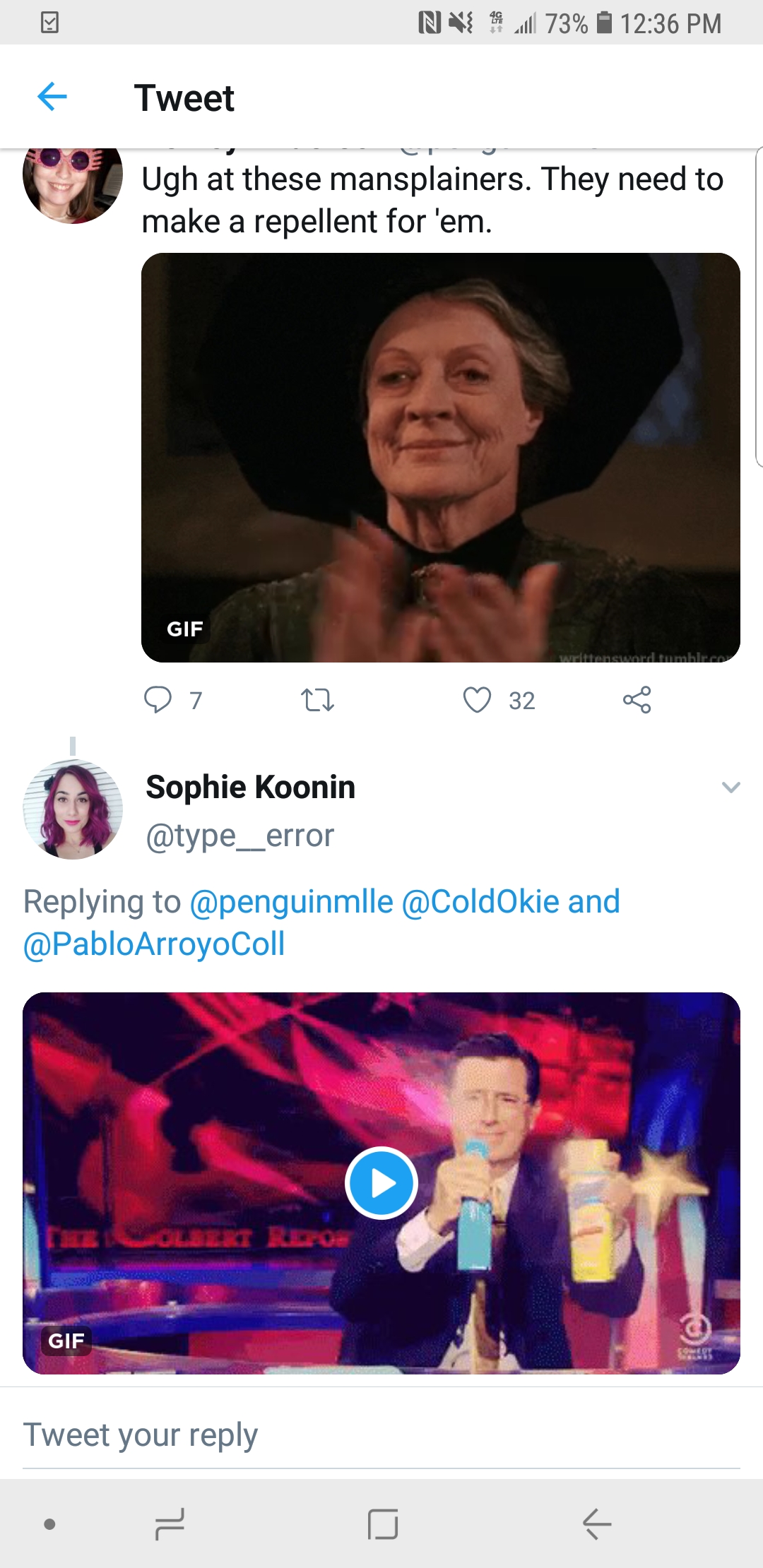Visit the @PabloArroyoColl profile link

(x=154, y=944)
